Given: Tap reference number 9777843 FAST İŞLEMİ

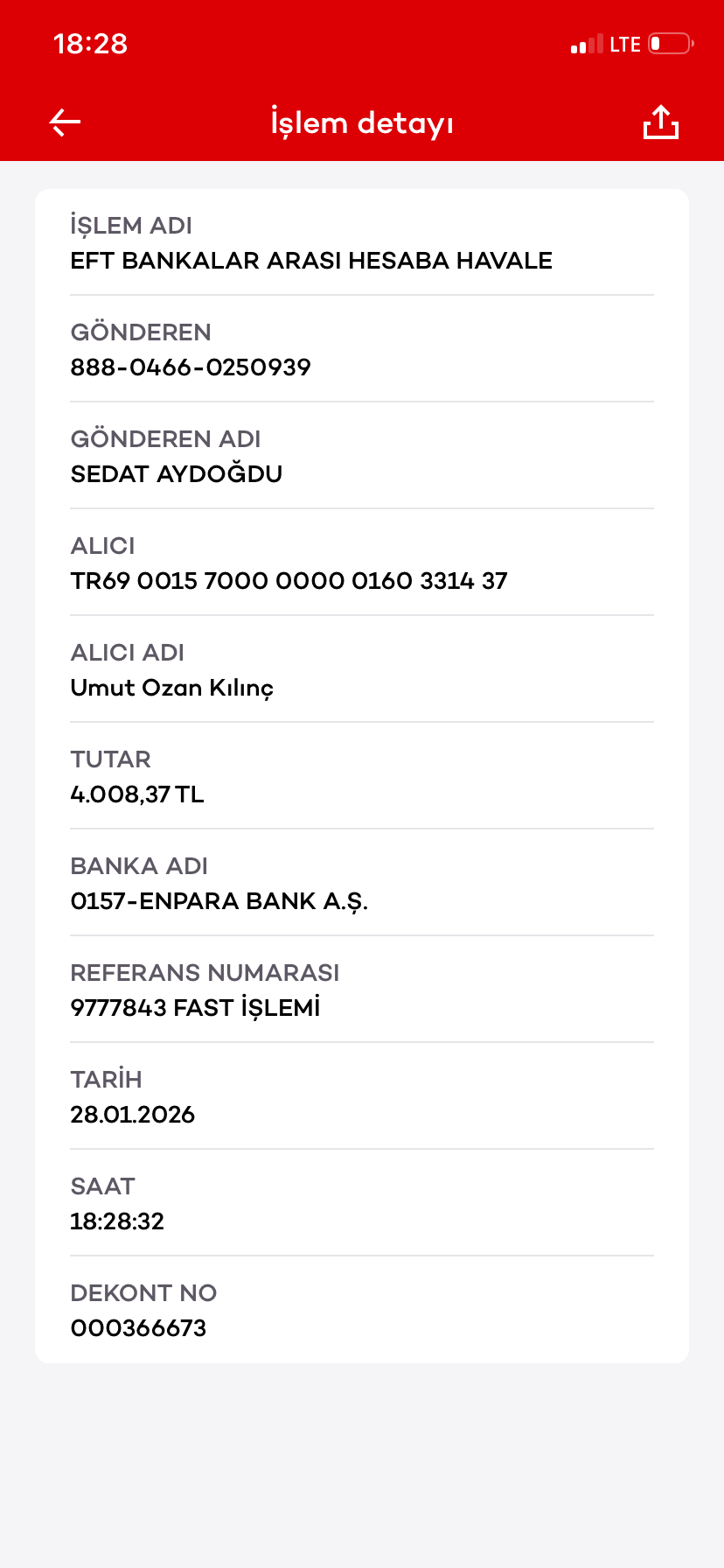Looking at the screenshot, I should click(195, 1008).
